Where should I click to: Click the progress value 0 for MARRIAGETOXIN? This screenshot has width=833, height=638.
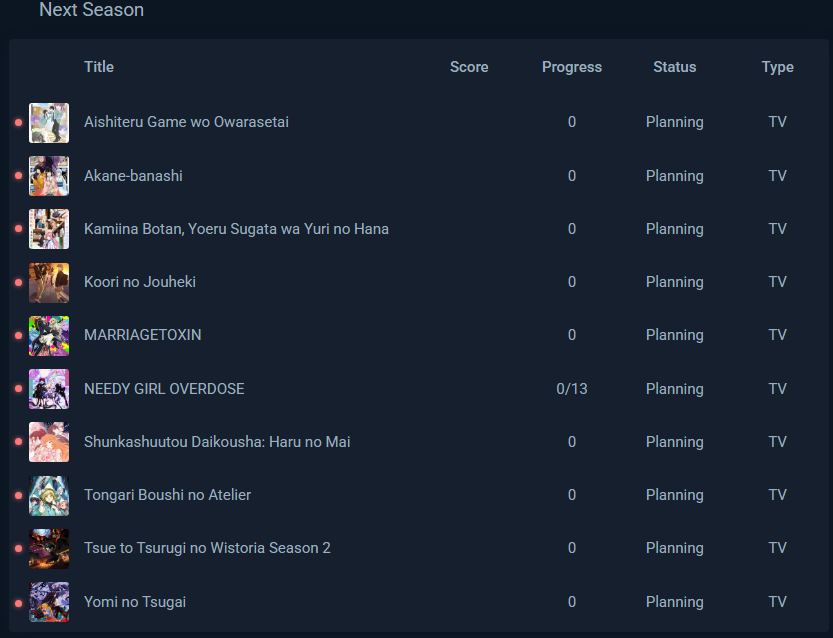coord(572,335)
